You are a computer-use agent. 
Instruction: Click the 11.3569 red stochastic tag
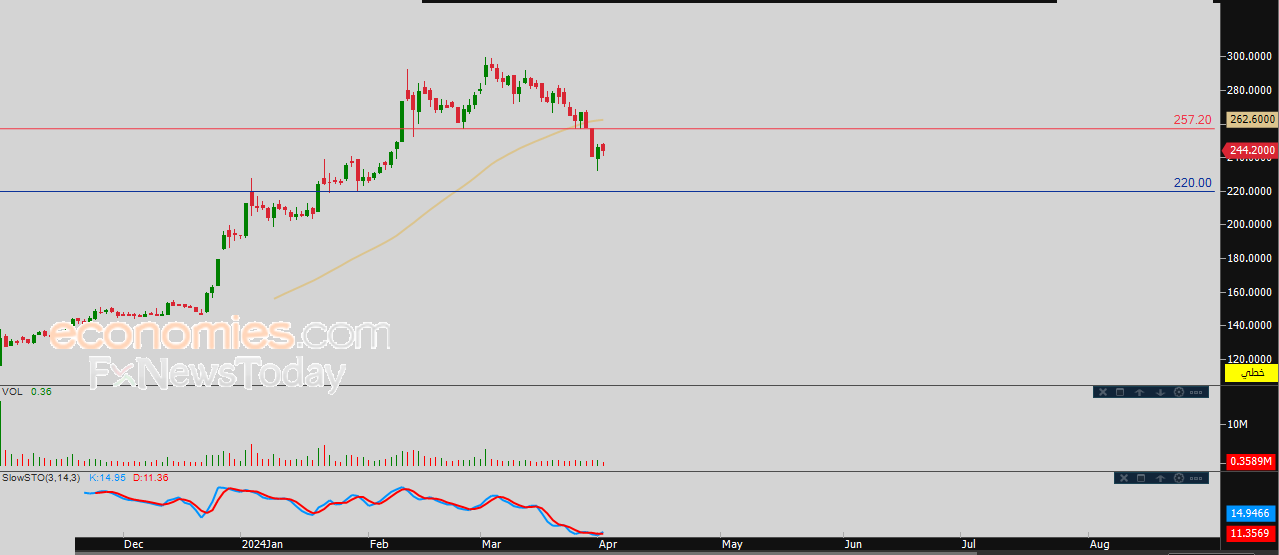pyautogui.click(x=1251, y=533)
